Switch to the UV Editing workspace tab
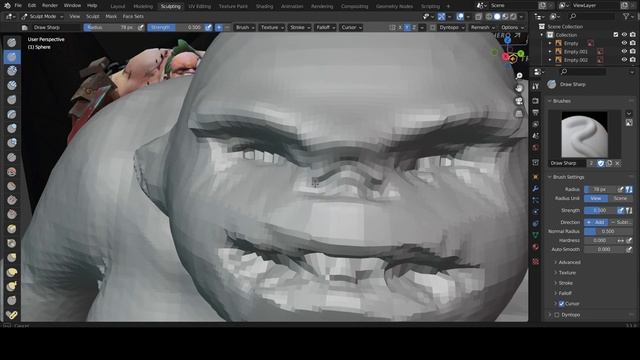This screenshot has width=640, height=360. coord(200,6)
